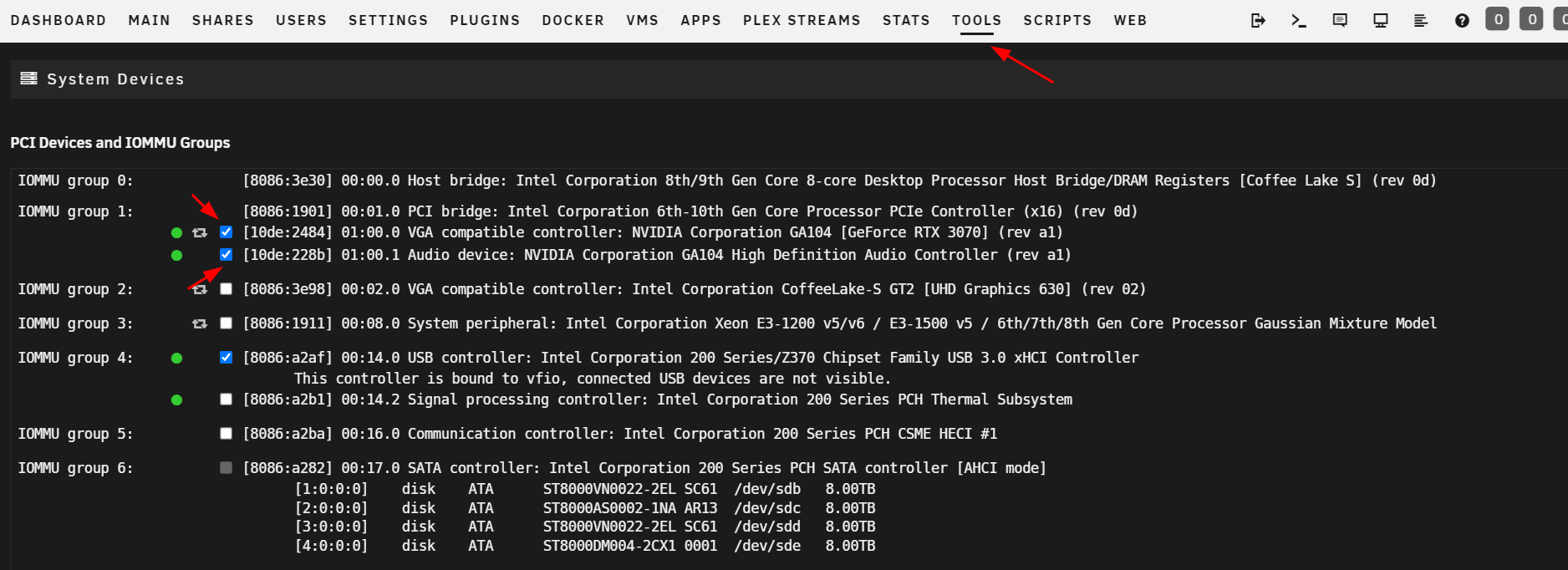The image size is (1568, 570).
Task: Click green dot for USB 3.0 xHCI Controller
Action: click(176, 358)
